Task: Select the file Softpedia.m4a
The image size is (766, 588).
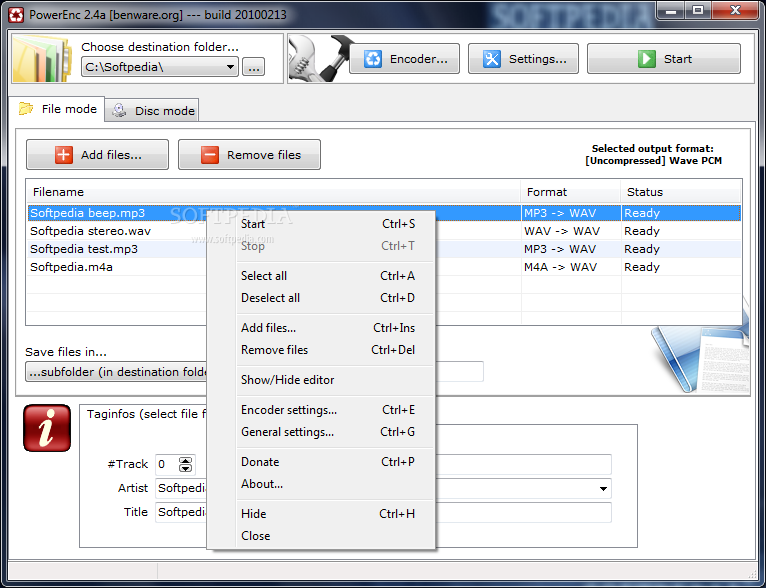Action: [x=71, y=267]
